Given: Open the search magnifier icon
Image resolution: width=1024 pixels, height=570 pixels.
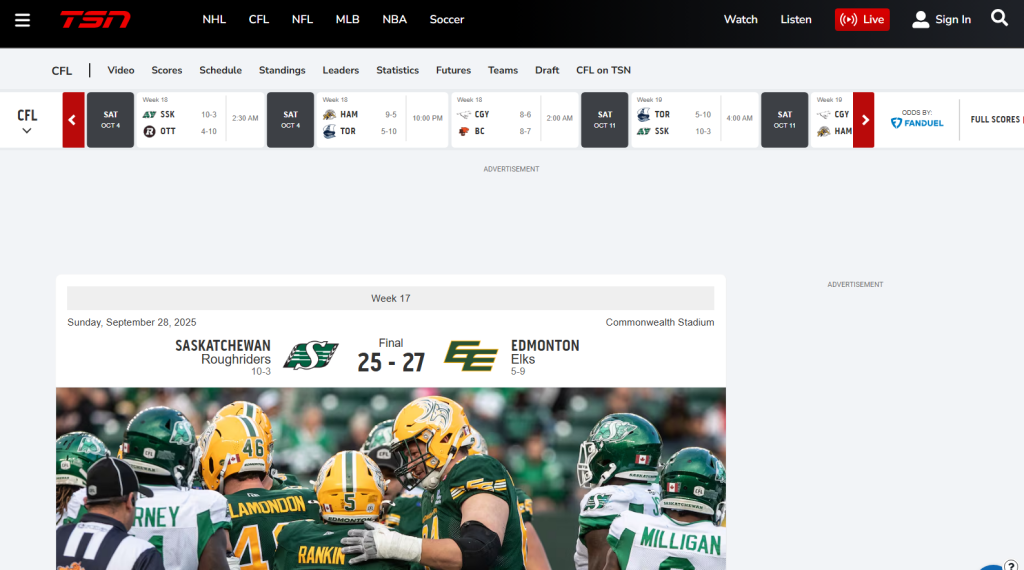Looking at the screenshot, I should pos(999,18).
